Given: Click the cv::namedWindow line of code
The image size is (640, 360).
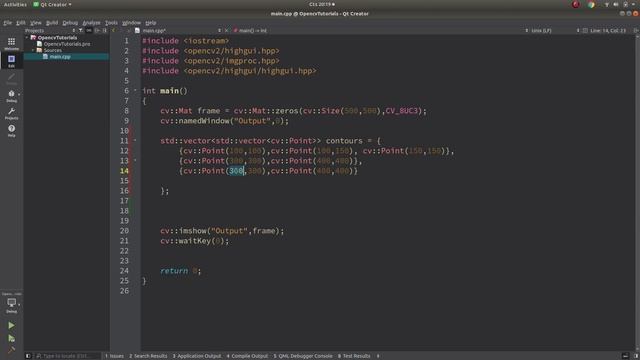Looking at the screenshot, I should [224, 121].
